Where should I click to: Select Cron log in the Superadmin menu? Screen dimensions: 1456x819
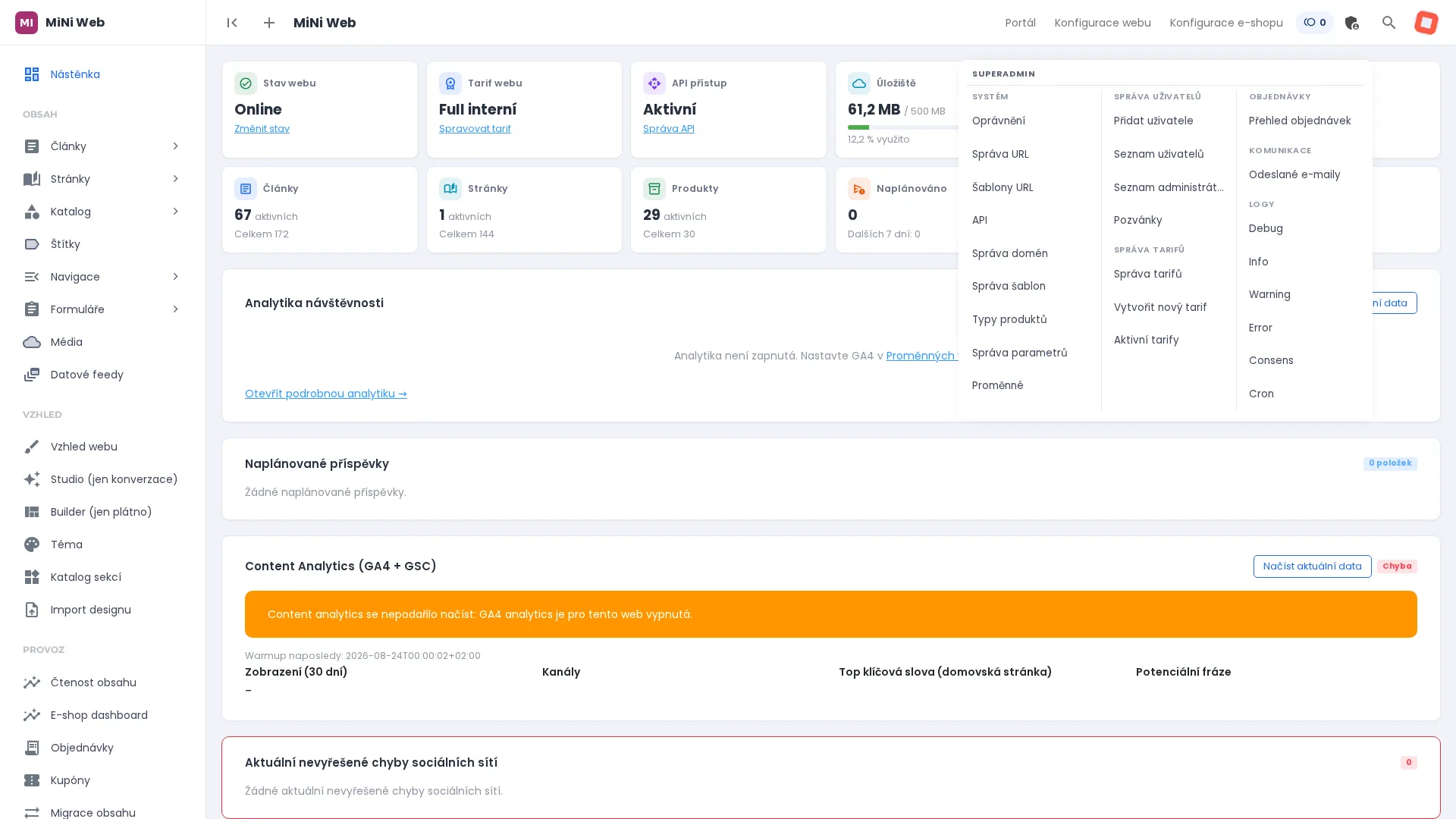click(1261, 394)
